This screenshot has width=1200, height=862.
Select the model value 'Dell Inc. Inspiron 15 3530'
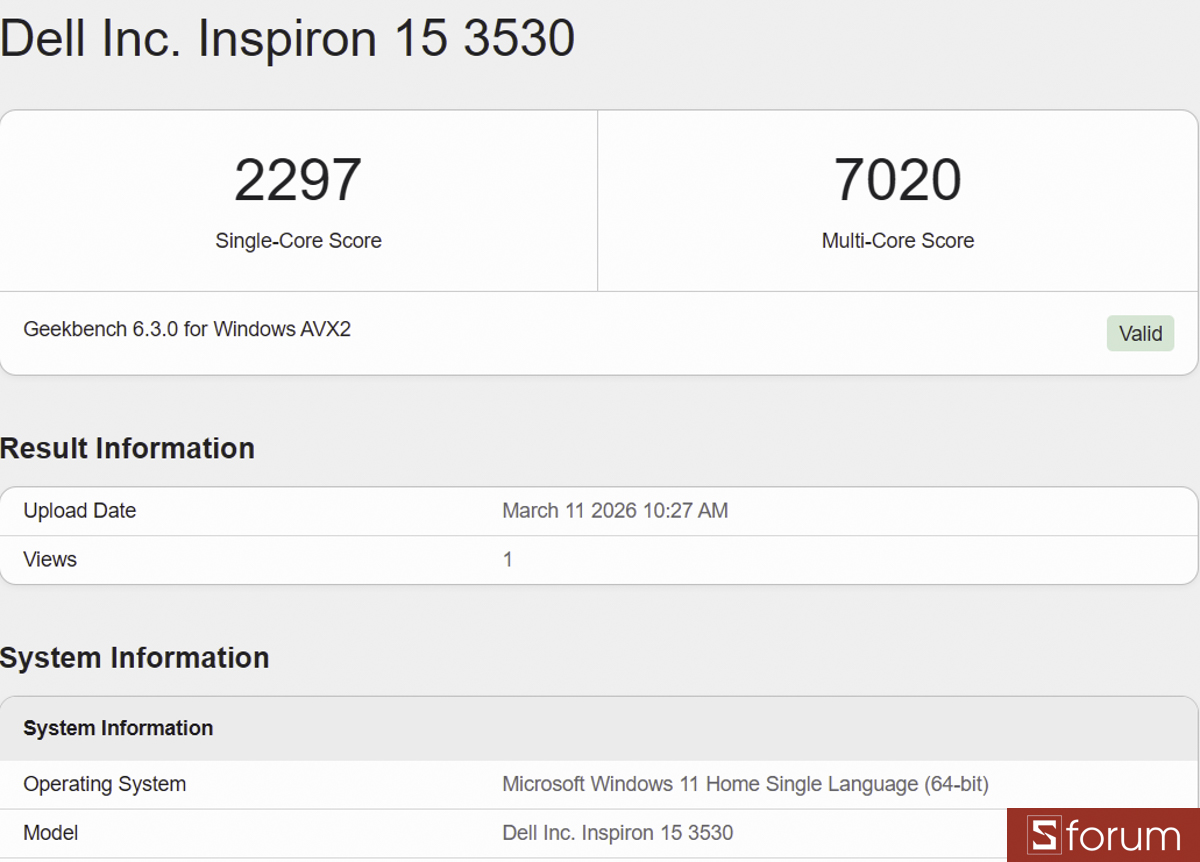[617, 832]
